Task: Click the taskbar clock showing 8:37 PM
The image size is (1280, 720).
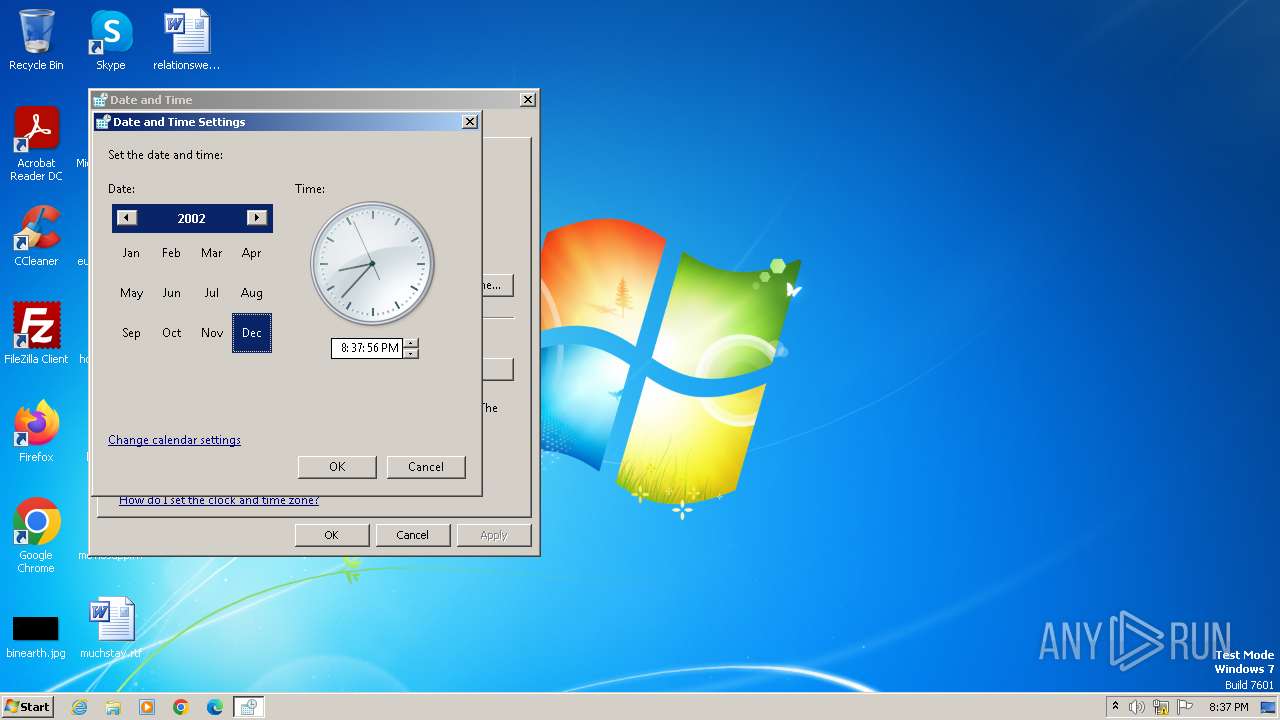Action: 1228,707
